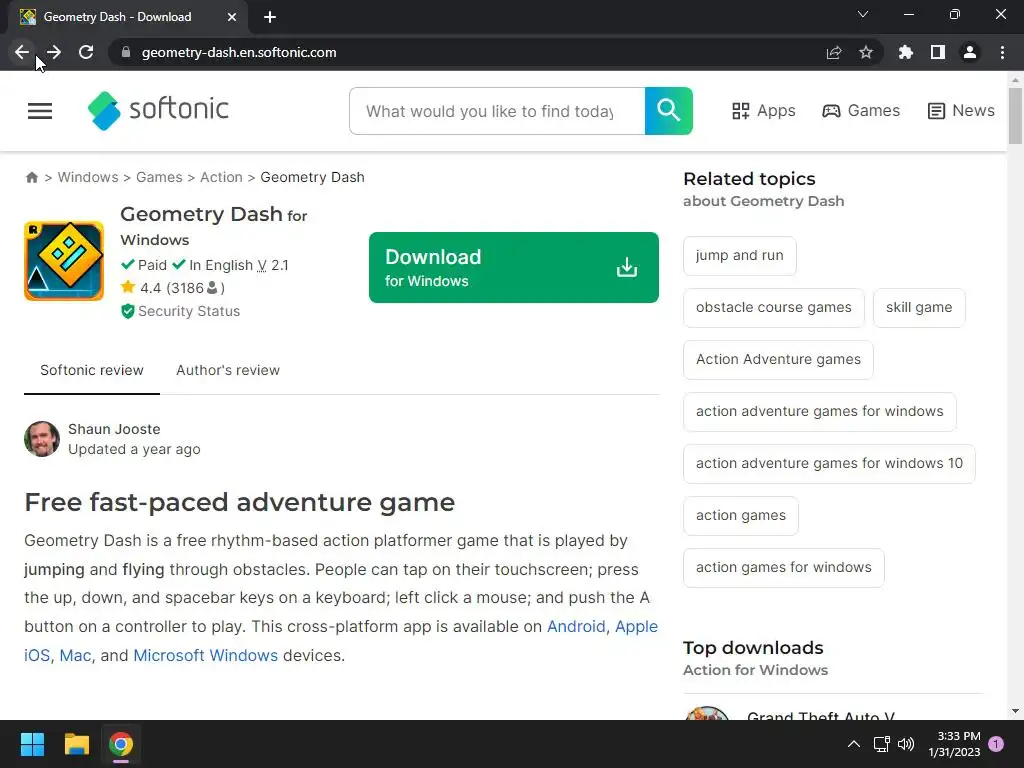Show hidden system tray icons
1024x768 pixels.
tap(854, 744)
